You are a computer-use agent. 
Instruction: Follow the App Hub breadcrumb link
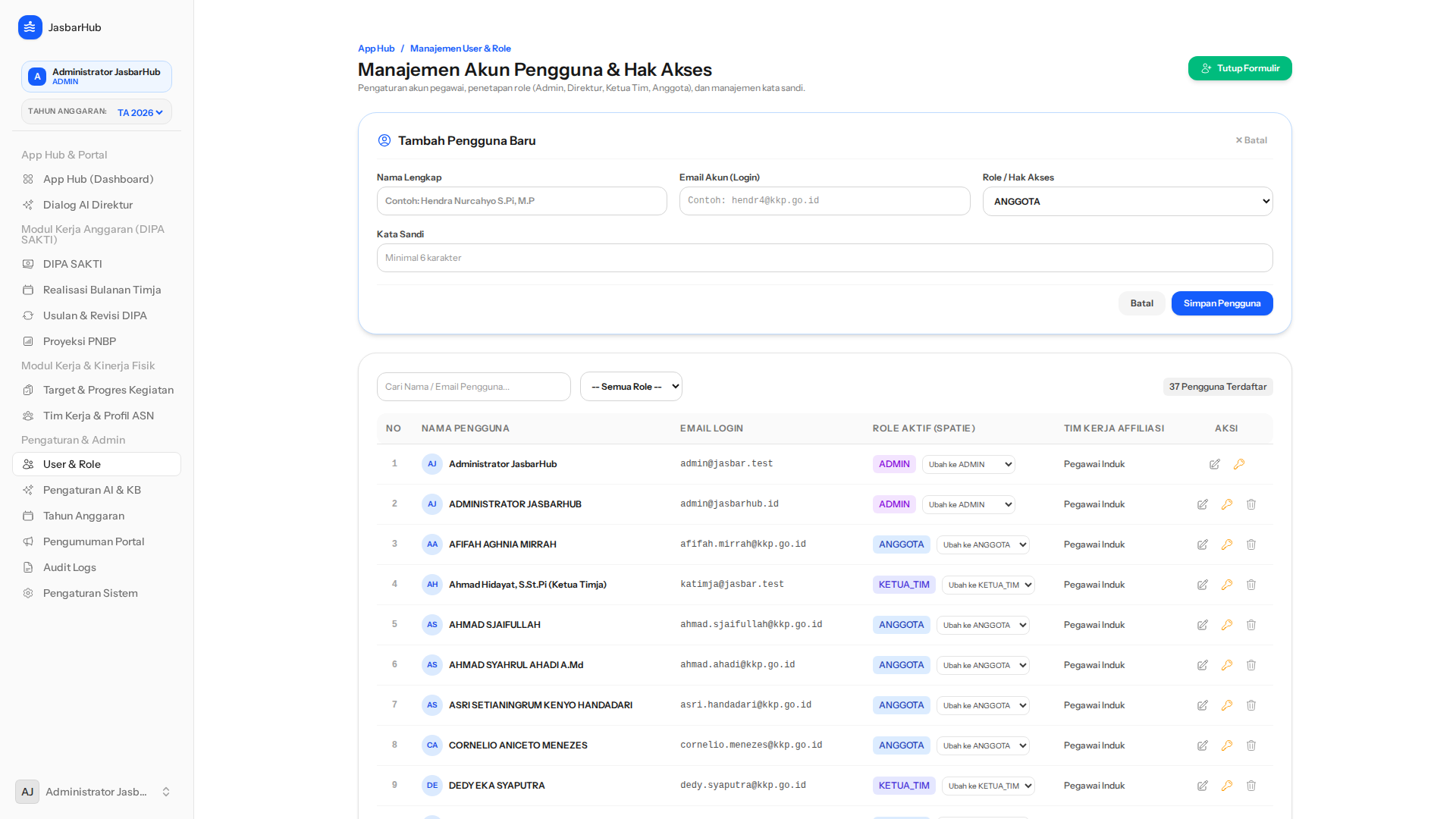pyautogui.click(x=376, y=49)
